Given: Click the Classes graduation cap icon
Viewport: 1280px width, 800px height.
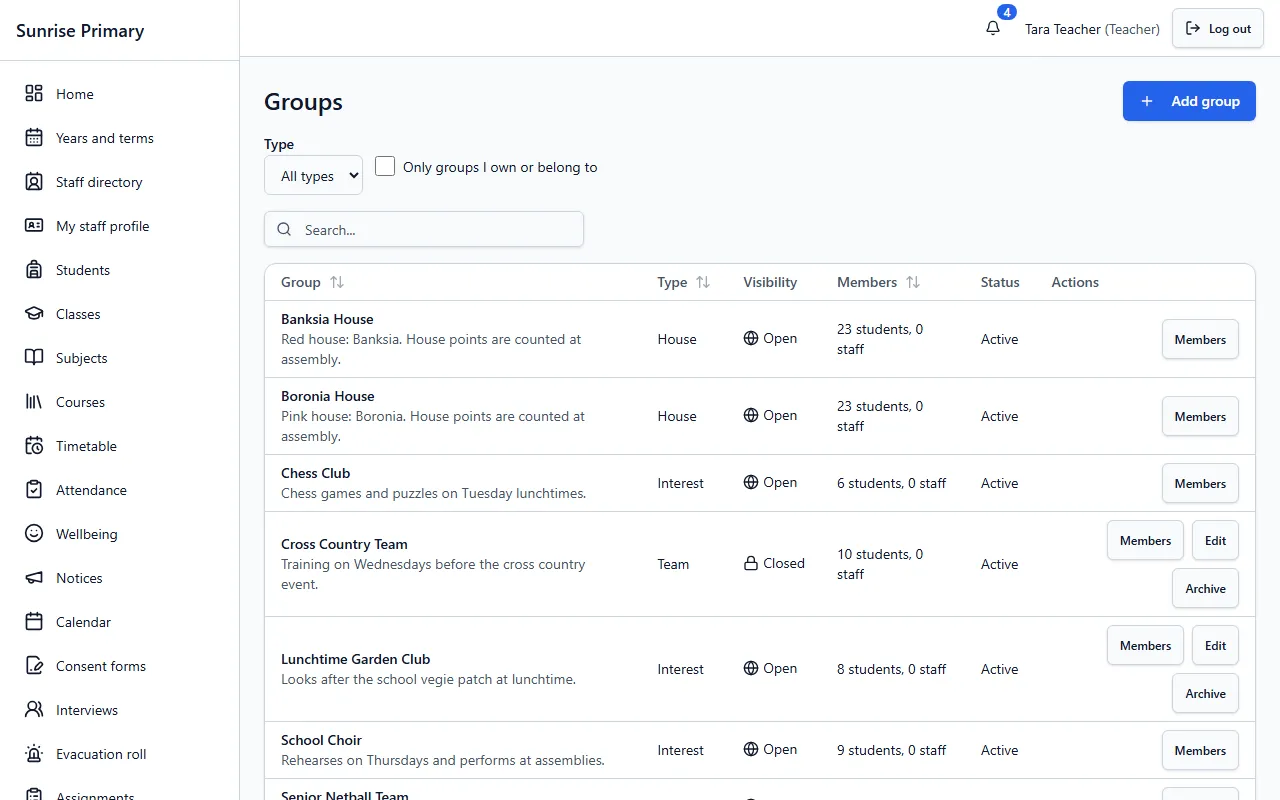Looking at the screenshot, I should pos(34,314).
